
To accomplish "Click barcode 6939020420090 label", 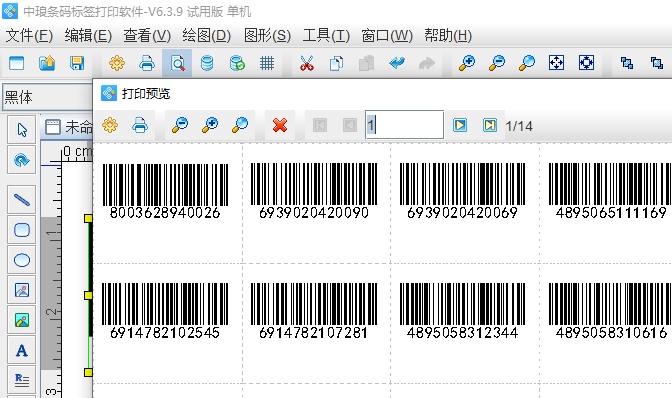I will [x=314, y=191].
